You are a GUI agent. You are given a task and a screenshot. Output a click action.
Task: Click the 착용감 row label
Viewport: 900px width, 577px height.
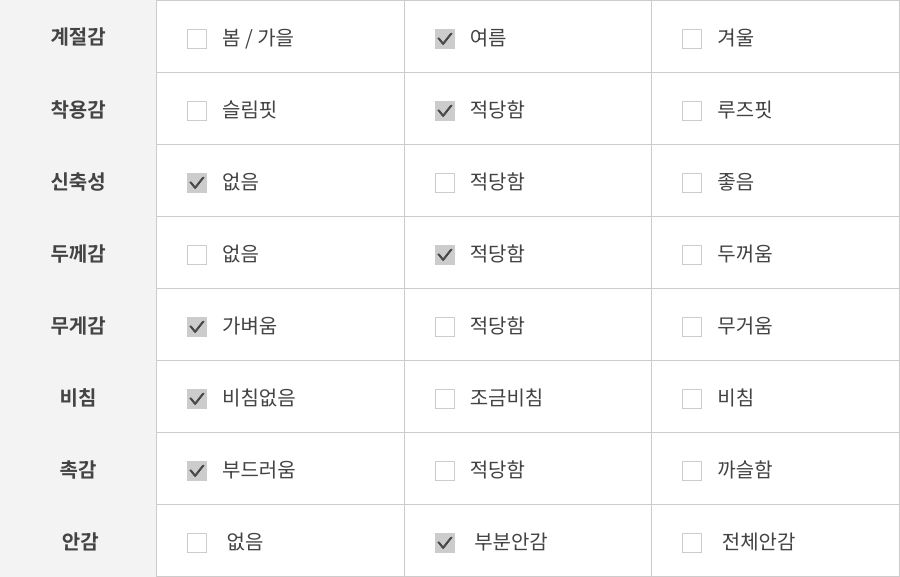coord(78,109)
